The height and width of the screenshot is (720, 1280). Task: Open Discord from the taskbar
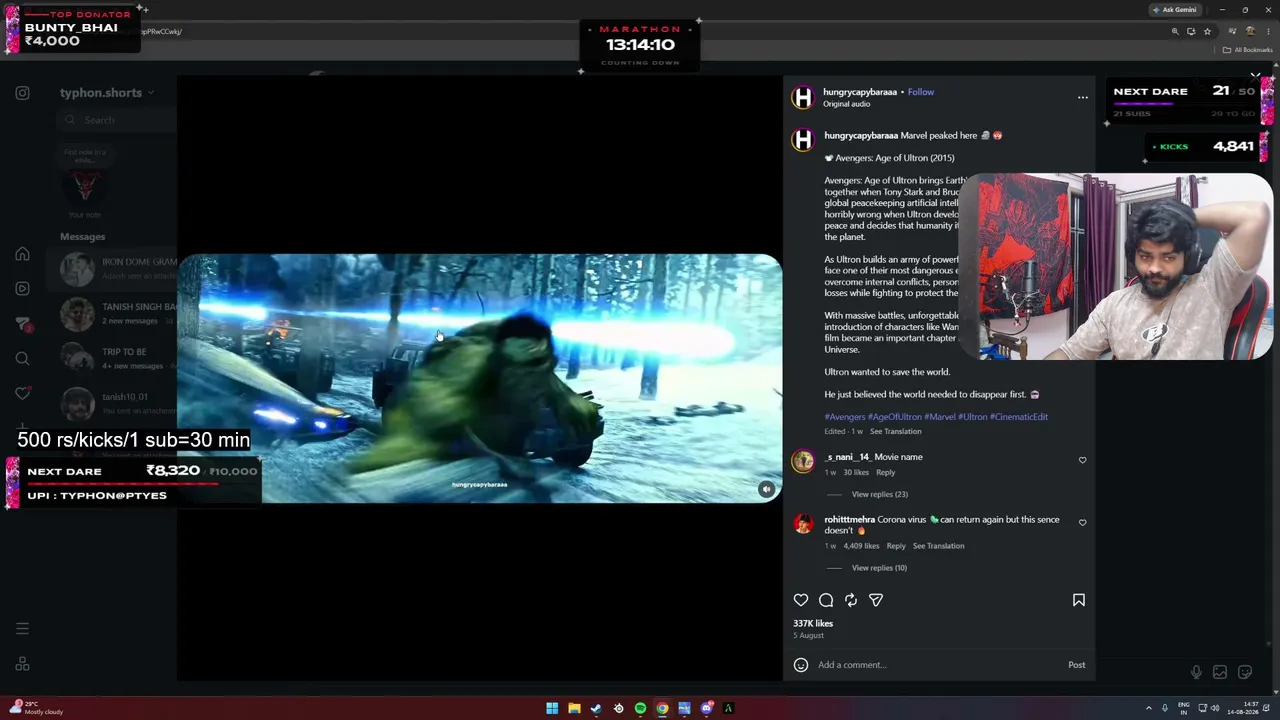tap(706, 708)
